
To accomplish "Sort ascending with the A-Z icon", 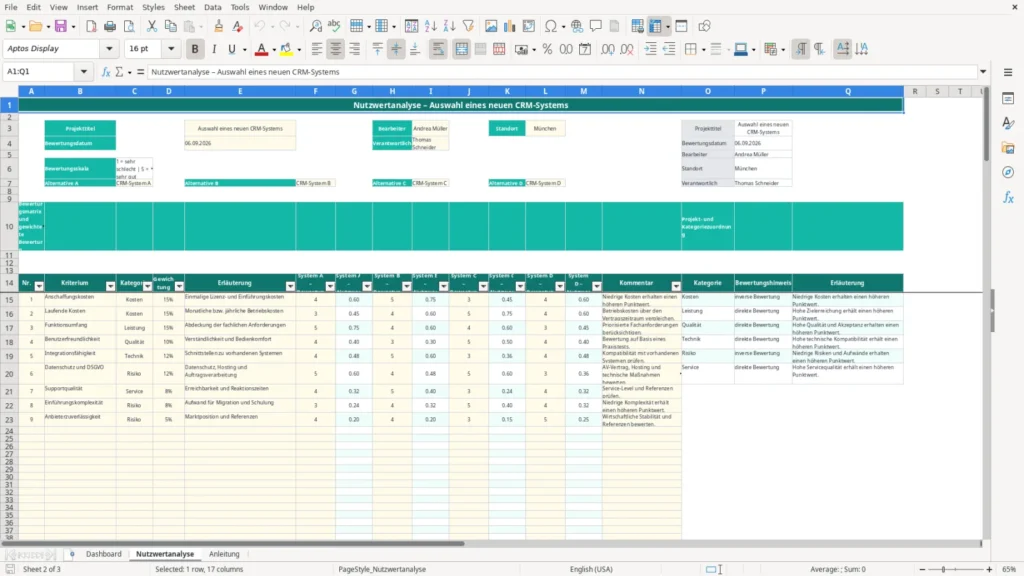I will click(430, 26).
